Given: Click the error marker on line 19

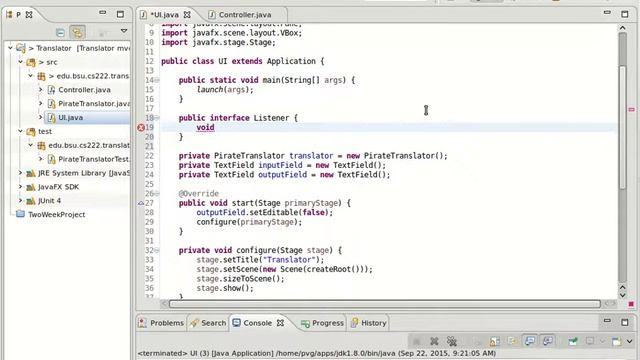Looking at the screenshot, I should coord(141,128).
